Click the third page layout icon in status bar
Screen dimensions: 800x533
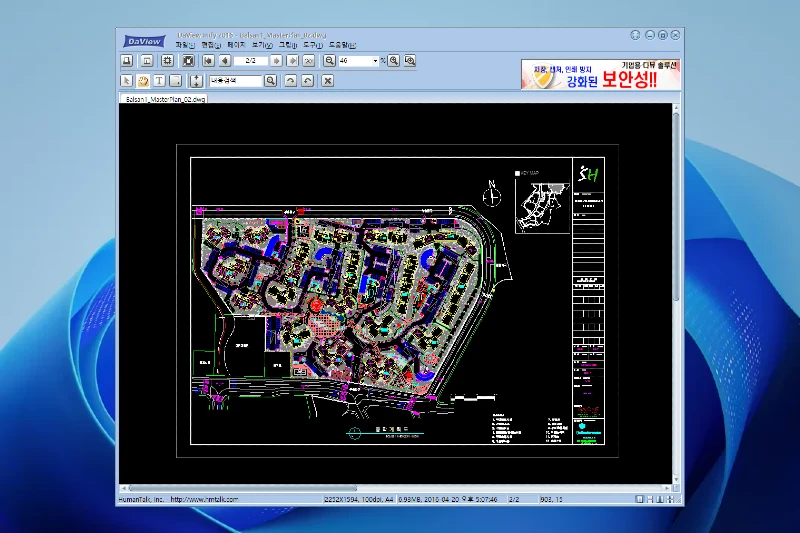[x=660, y=499]
